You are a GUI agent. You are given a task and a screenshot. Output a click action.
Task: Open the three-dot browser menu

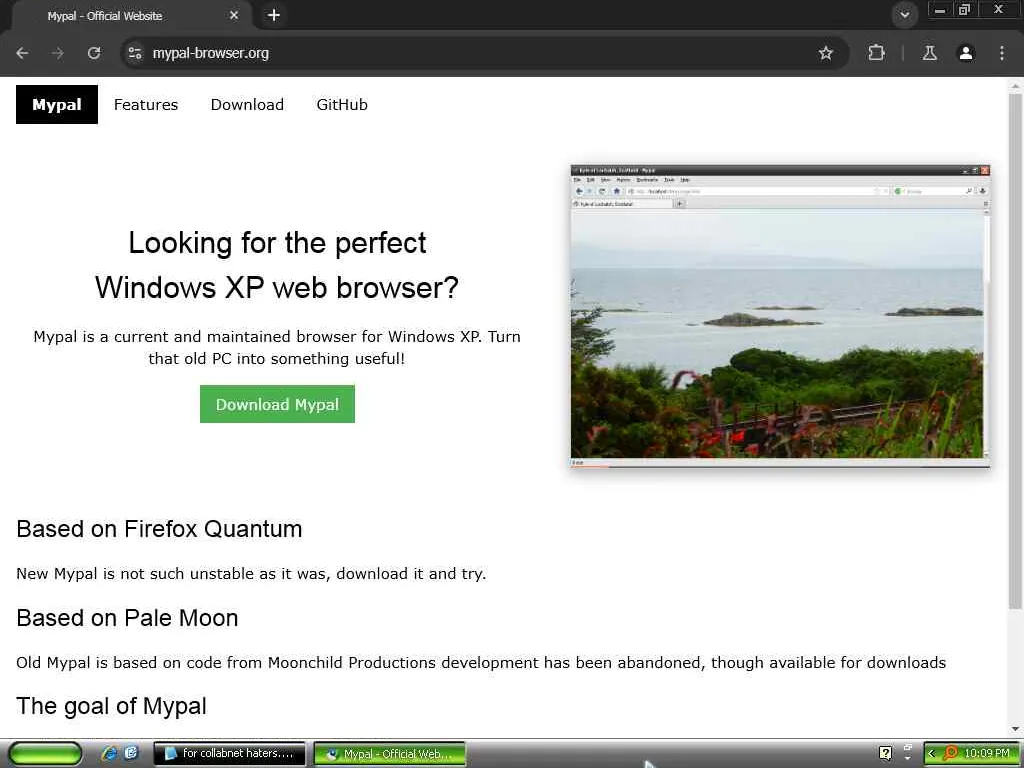[1002, 53]
